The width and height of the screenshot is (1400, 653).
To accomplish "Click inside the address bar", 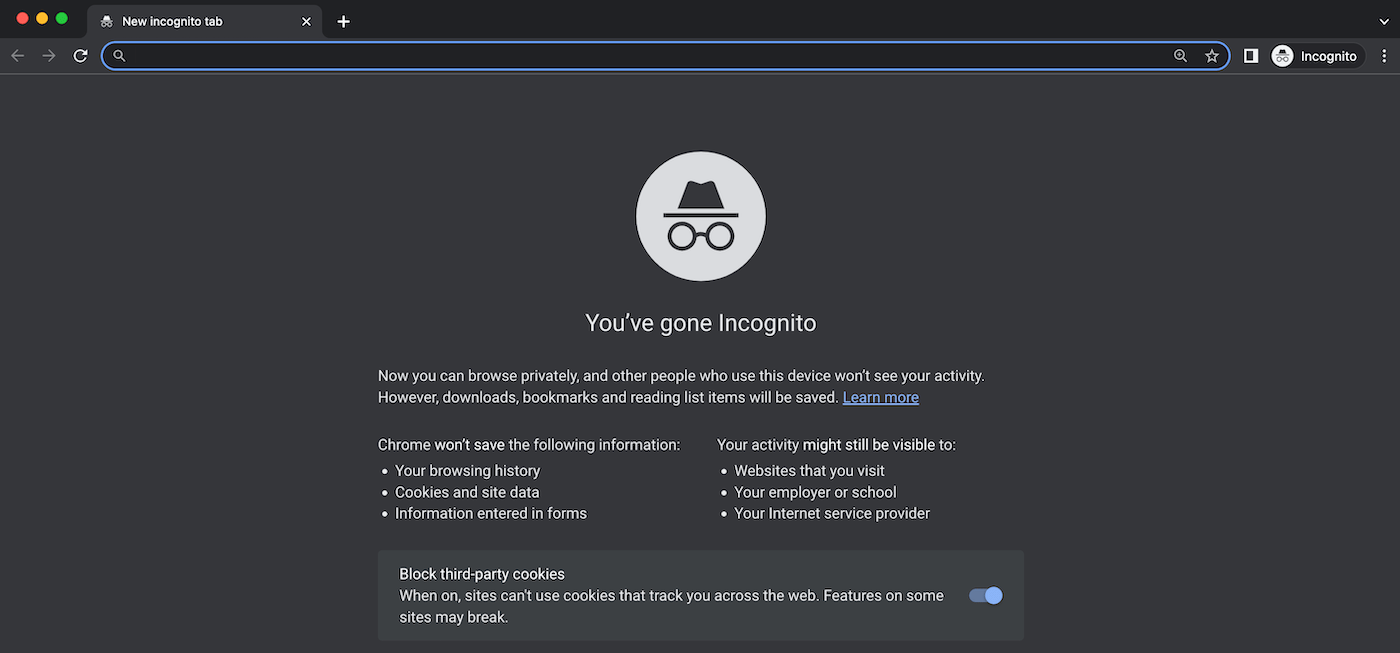I will coord(600,55).
